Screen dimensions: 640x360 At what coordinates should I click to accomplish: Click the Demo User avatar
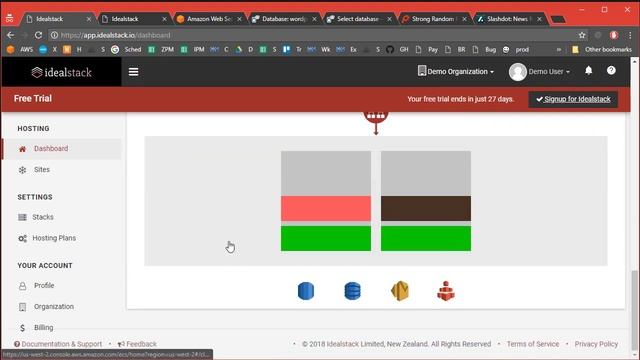coord(518,72)
